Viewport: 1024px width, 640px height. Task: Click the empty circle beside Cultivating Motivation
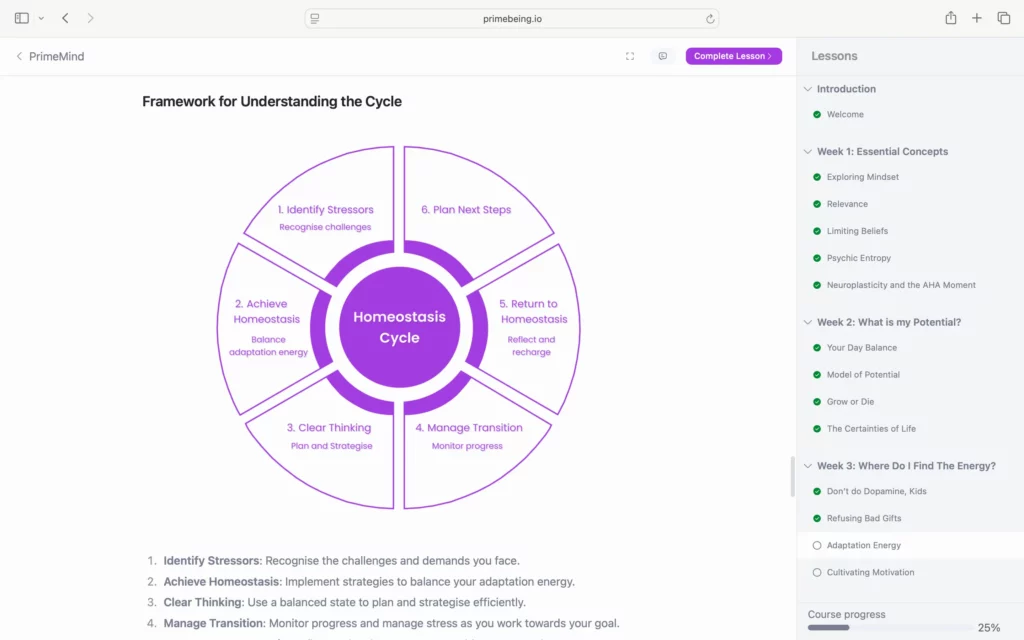click(817, 572)
